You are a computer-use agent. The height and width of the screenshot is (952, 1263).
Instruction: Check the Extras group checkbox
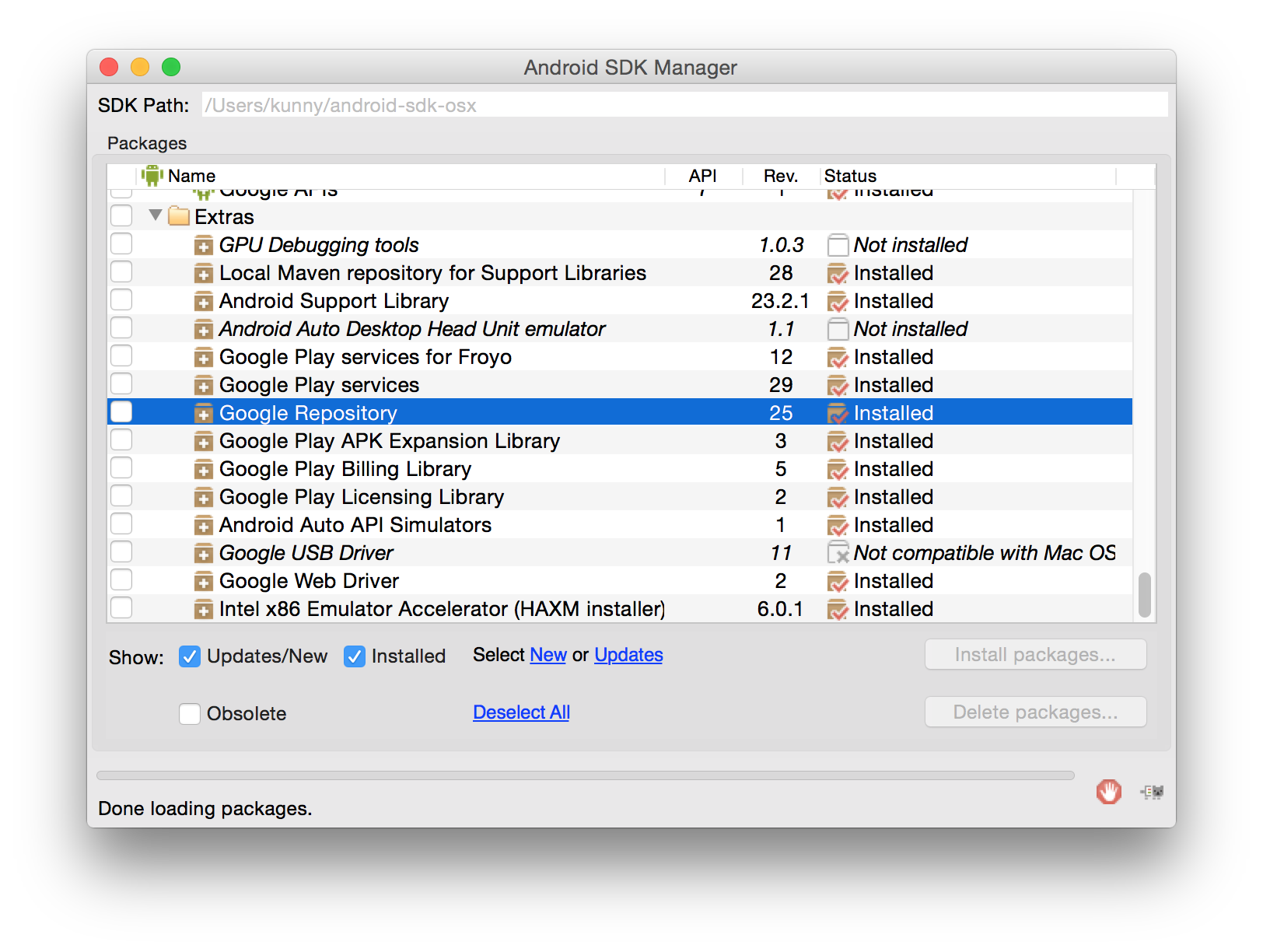pyautogui.click(x=121, y=215)
